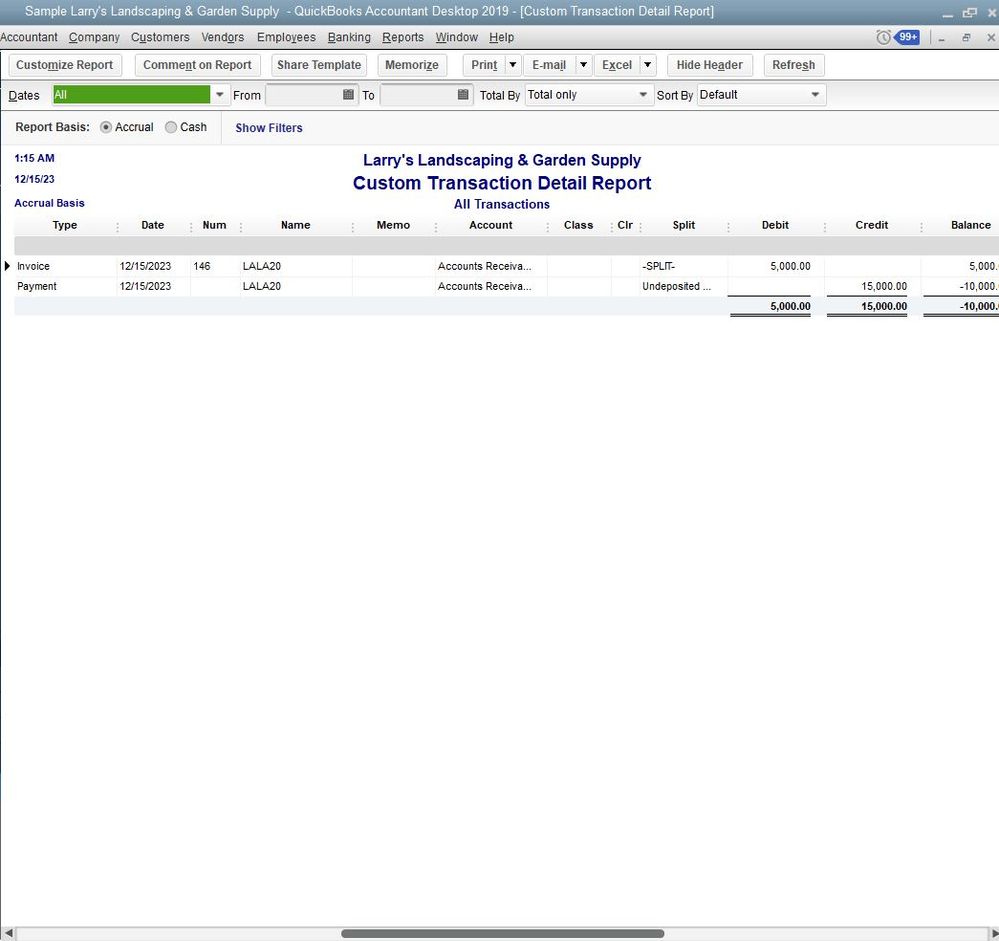The width and height of the screenshot is (999, 941).
Task: Open the Employees menu
Action: (x=286, y=38)
